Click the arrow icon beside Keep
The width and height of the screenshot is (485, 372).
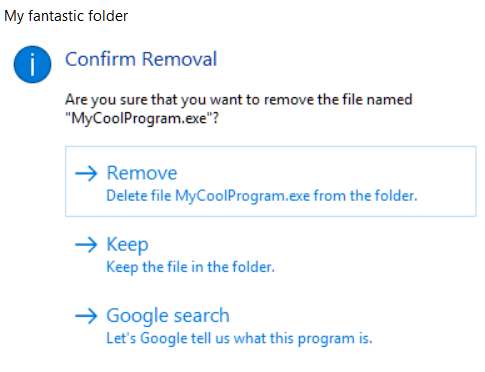[x=86, y=245]
